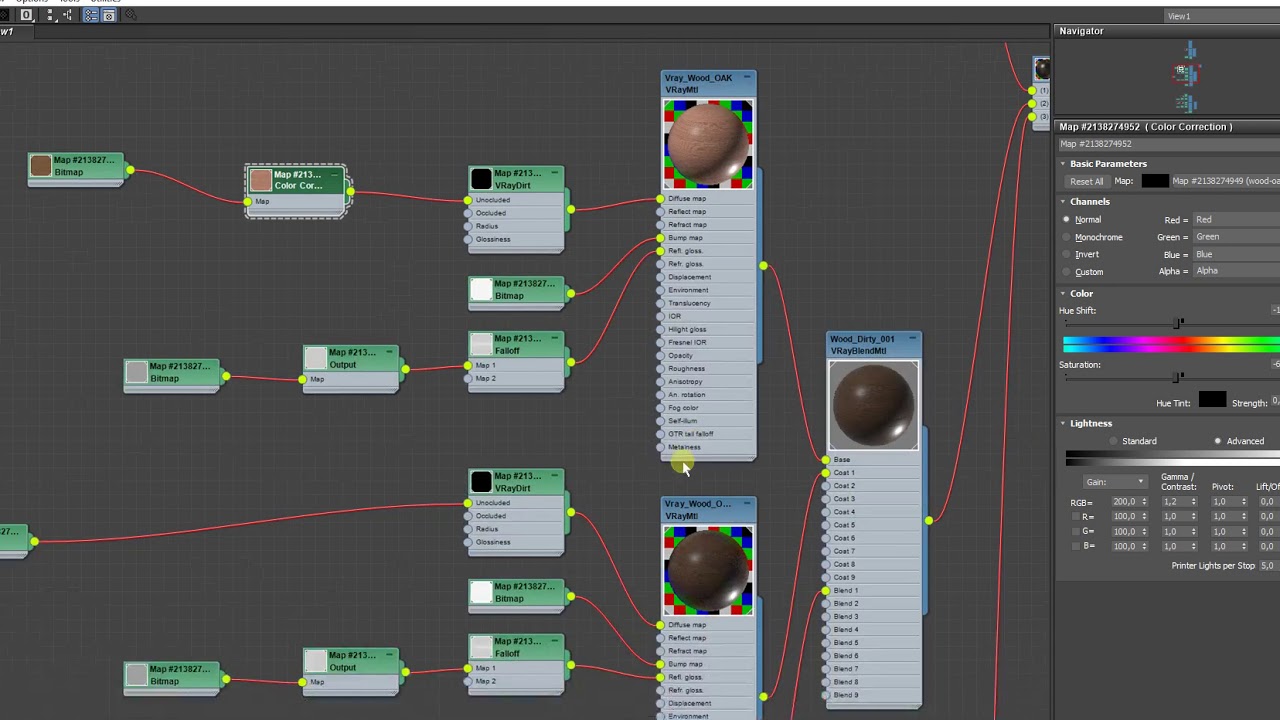Screen dimensions: 1280x720
Task: Click Displacement input socket on Vray_Wood_OAK
Action: click(x=660, y=277)
